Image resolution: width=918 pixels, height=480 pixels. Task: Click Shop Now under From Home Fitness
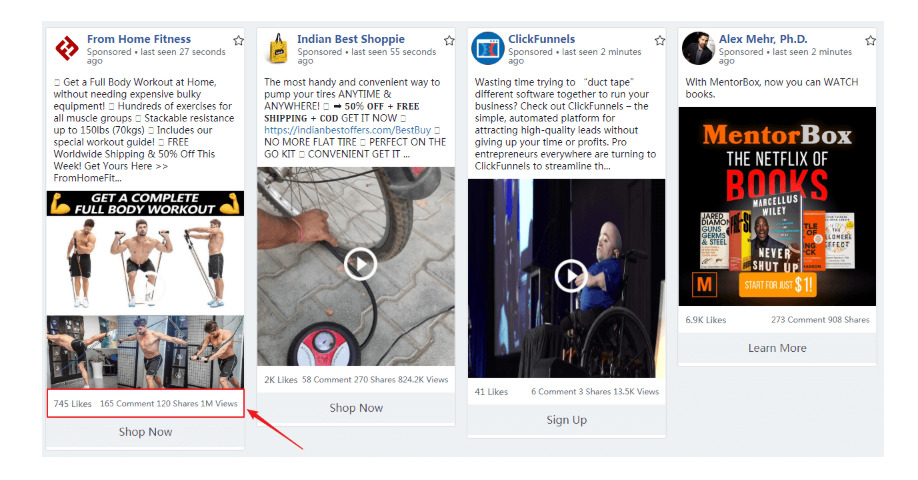(145, 432)
